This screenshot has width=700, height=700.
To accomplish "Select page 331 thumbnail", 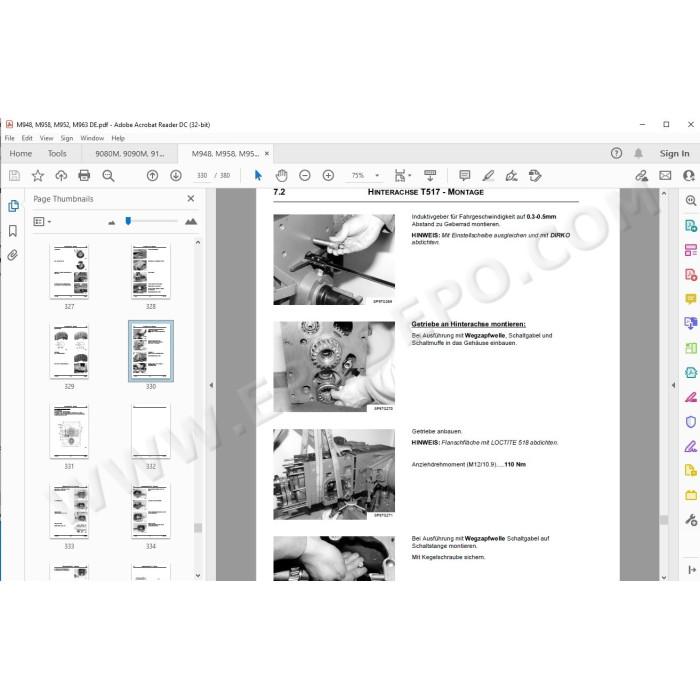I will click(69, 431).
